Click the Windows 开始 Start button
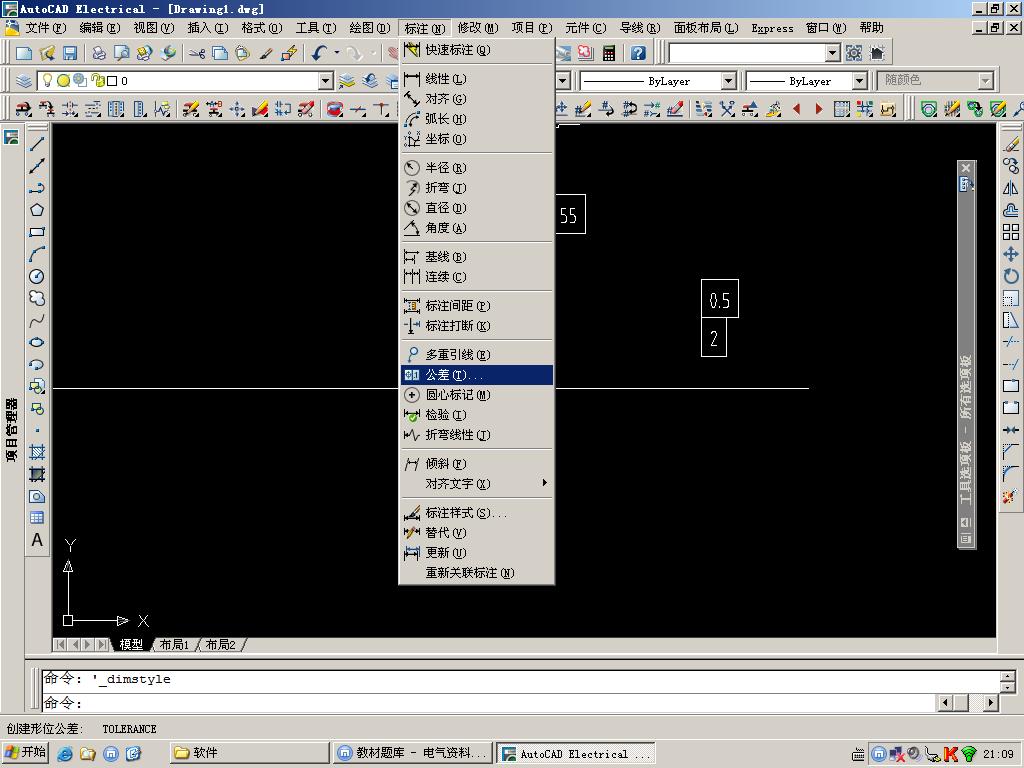 [26, 753]
